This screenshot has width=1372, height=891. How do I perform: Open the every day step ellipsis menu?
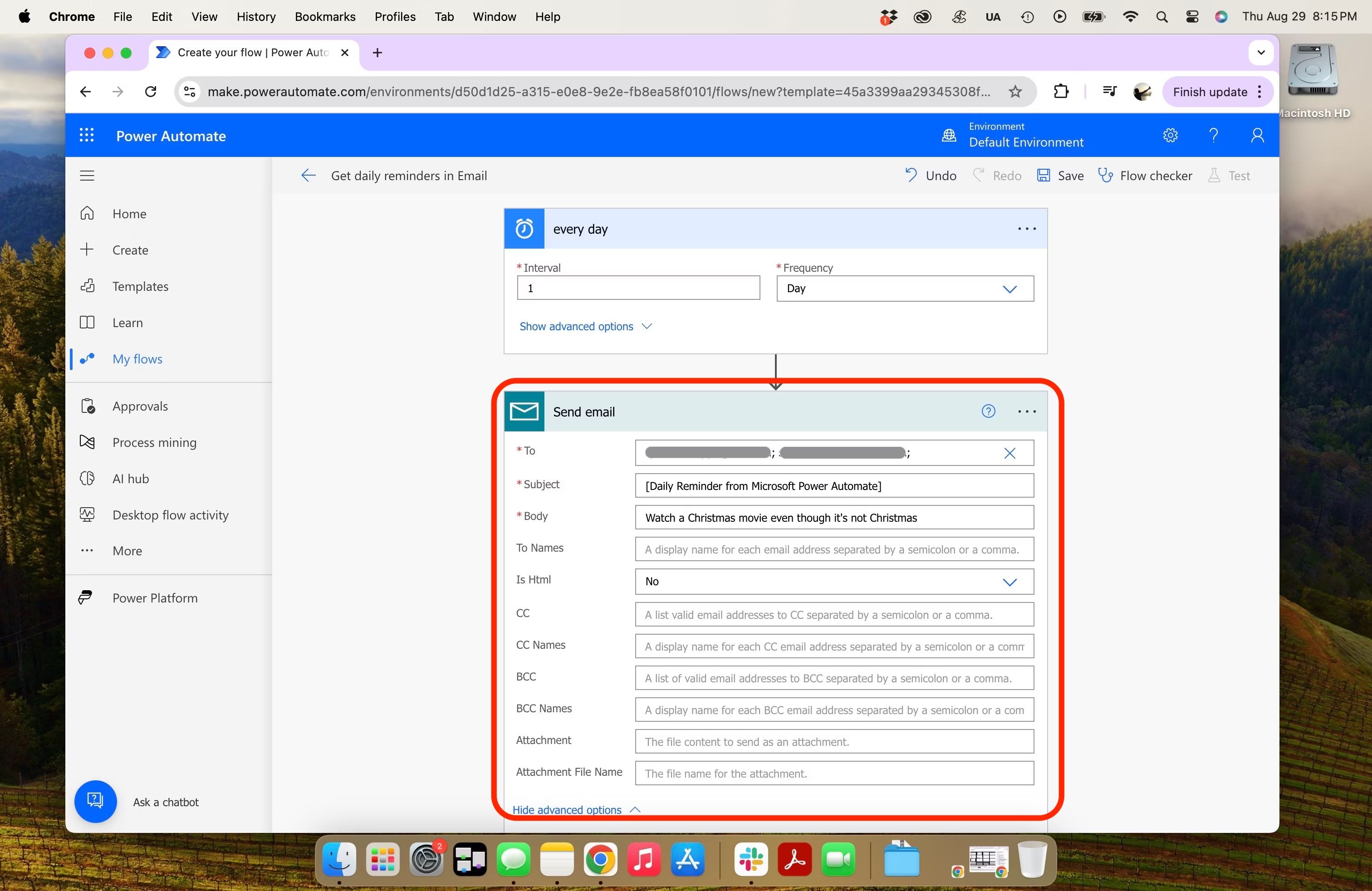point(1027,229)
